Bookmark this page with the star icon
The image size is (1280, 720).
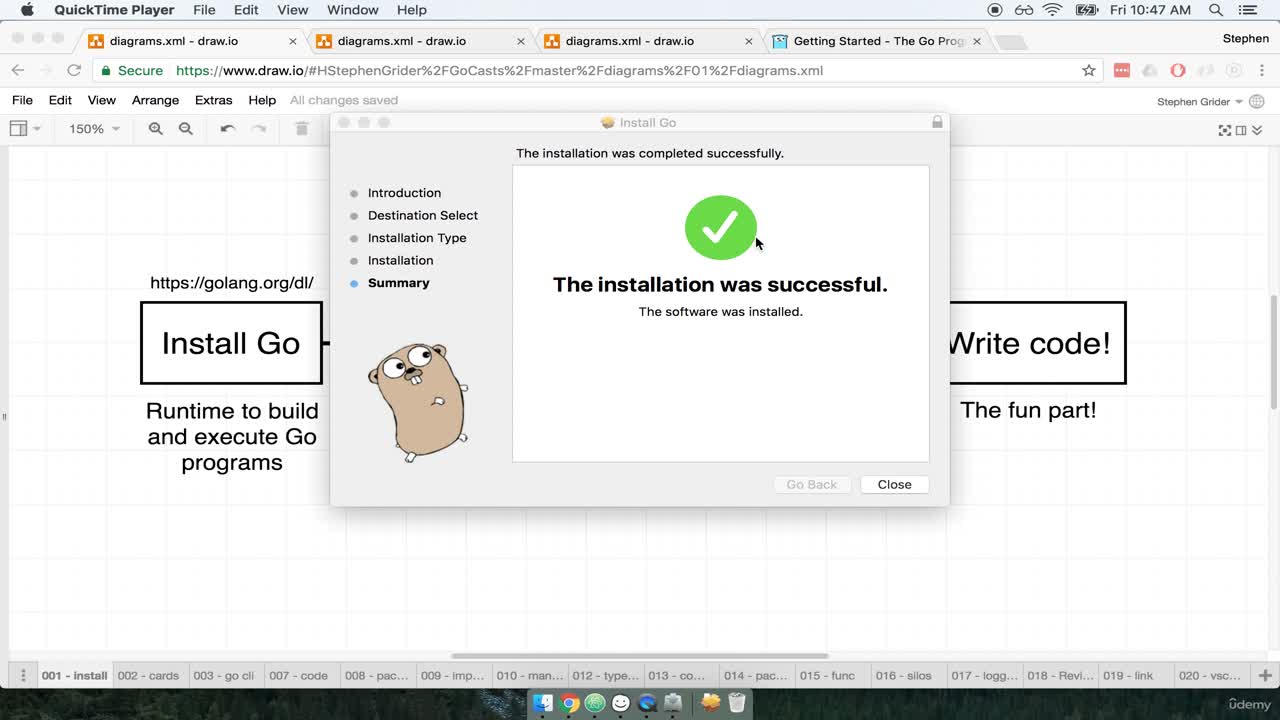pyautogui.click(x=1089, y=70)
